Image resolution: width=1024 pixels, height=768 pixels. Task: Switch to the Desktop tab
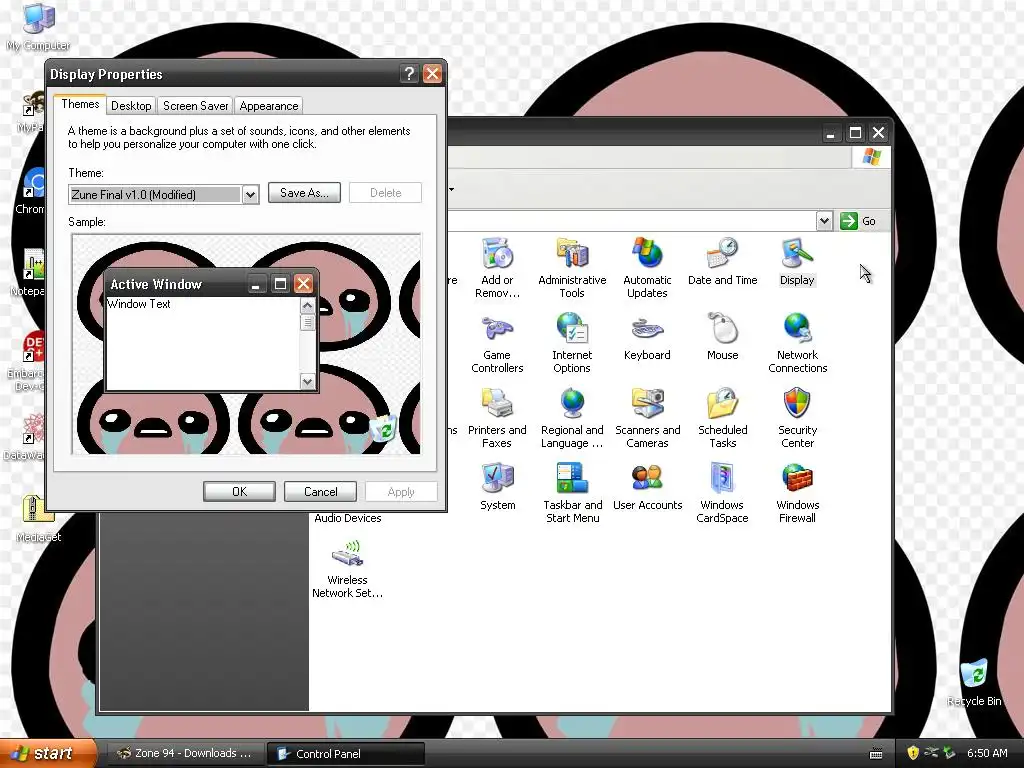click(x=131, y=106)
